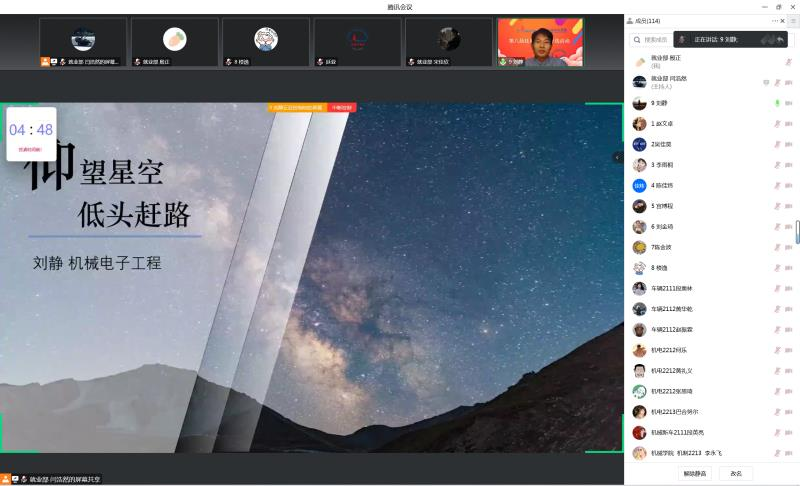The image size is (800, 486).
Task: Click the WhatsApp-style avatar of 机电2212张旭琦
Action: [x=639, y=391]
